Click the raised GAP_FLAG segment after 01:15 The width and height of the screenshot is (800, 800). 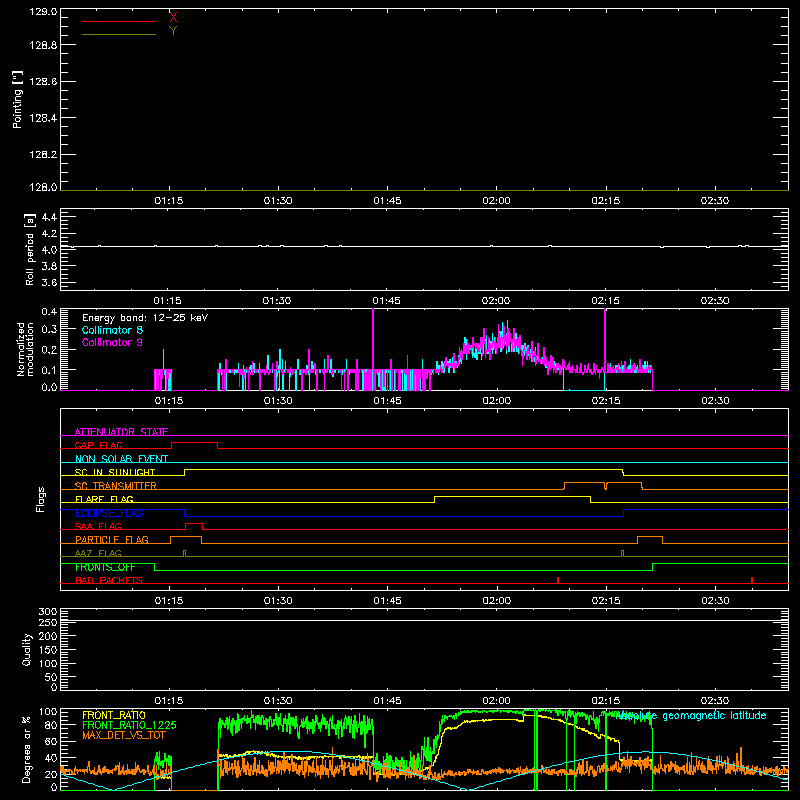194,442
